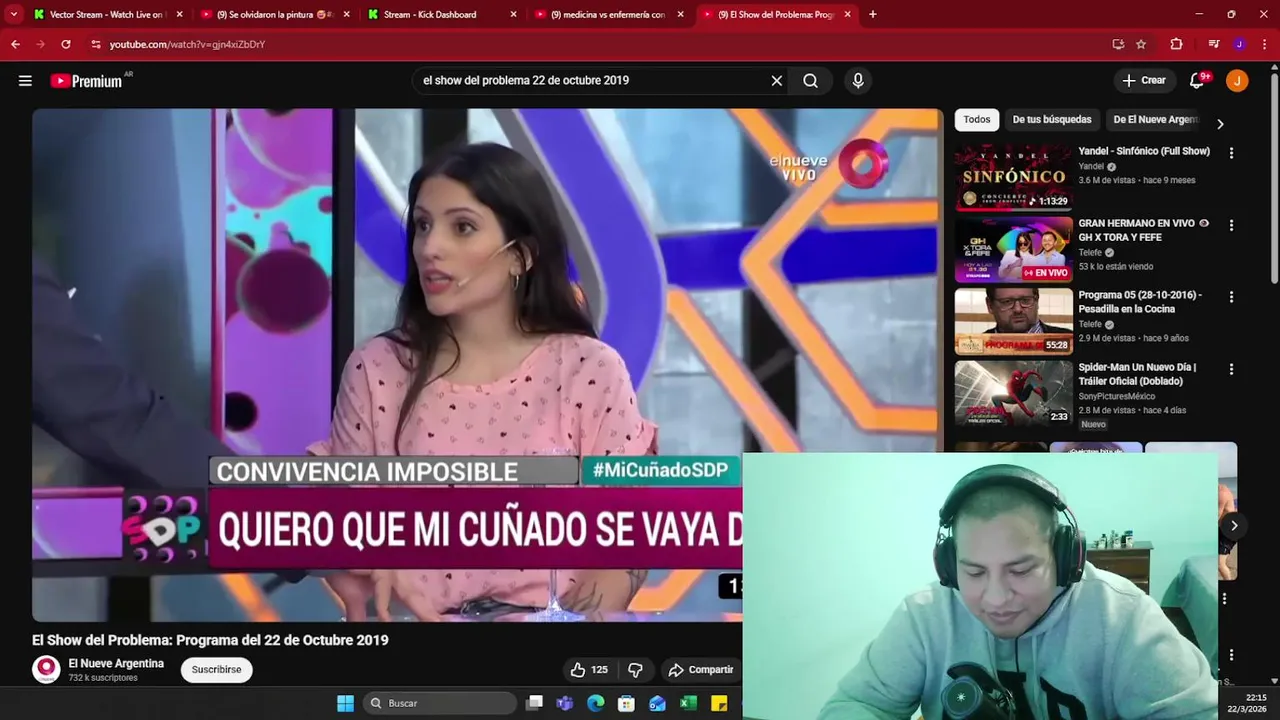Launch Microsoft Teams from the taskbar
Viewport: 1280px width, 720px height.
tap(565, 703)
